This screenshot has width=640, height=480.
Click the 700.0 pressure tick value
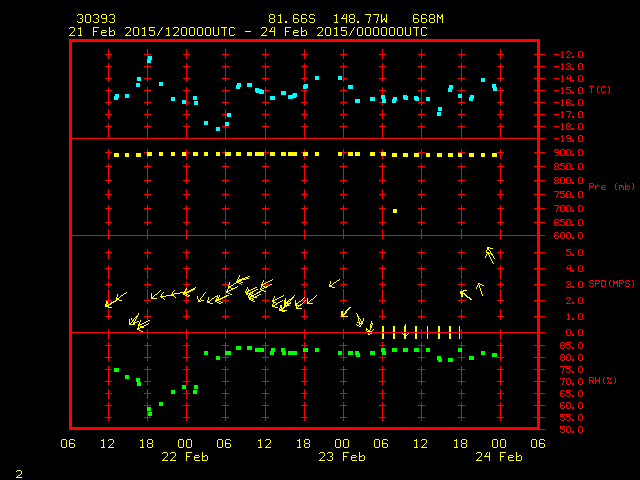point(568,209)
